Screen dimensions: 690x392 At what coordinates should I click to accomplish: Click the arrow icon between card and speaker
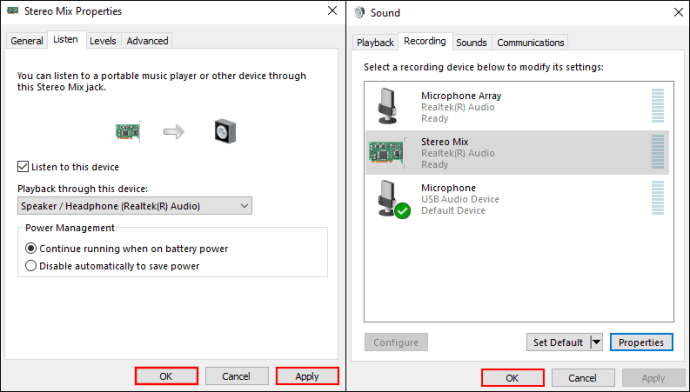click(174, 131)
